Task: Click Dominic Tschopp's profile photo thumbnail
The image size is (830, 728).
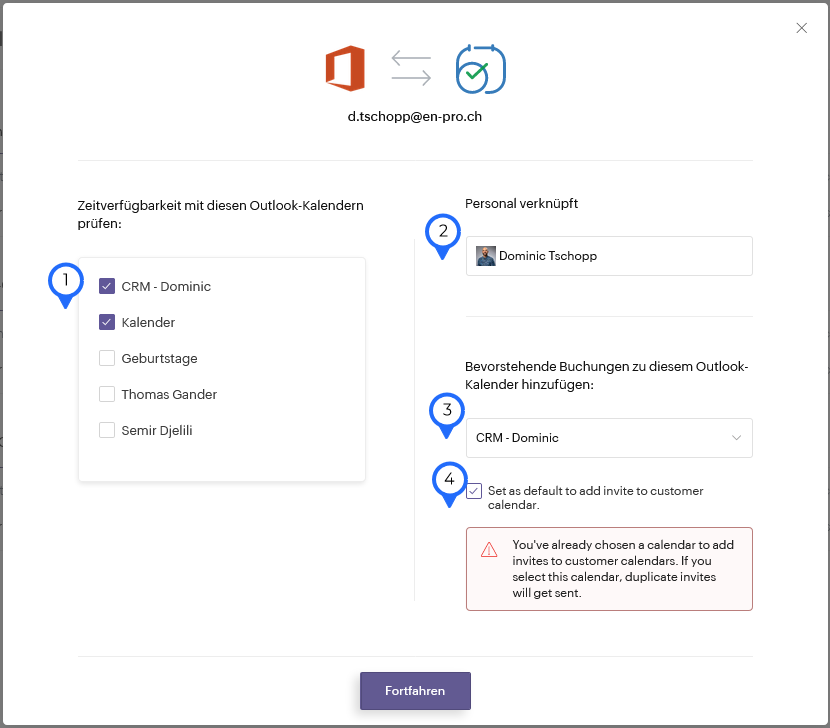Action: (x=485, y=256)
